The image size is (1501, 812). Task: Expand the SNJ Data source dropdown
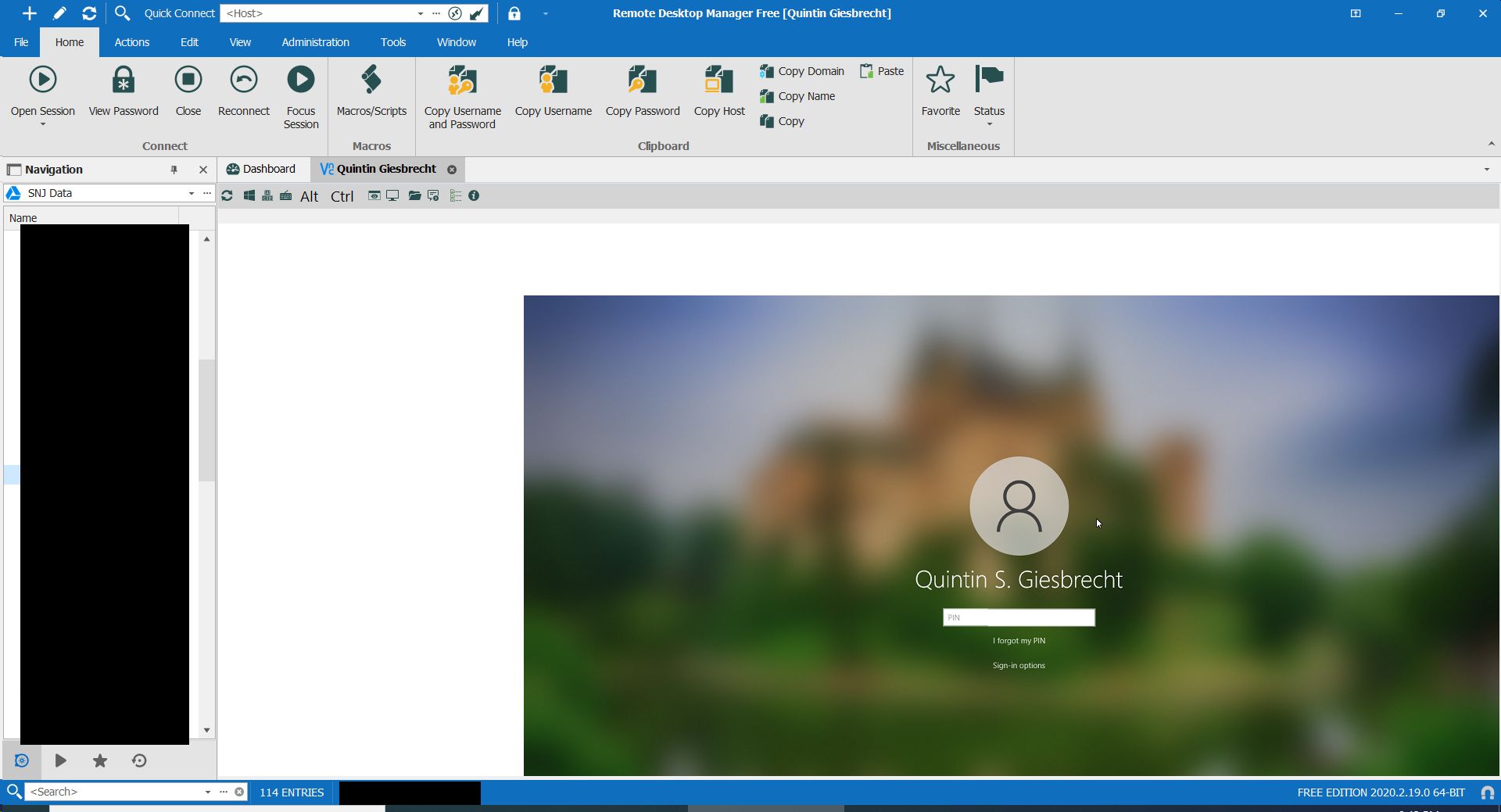click(191, 193)
